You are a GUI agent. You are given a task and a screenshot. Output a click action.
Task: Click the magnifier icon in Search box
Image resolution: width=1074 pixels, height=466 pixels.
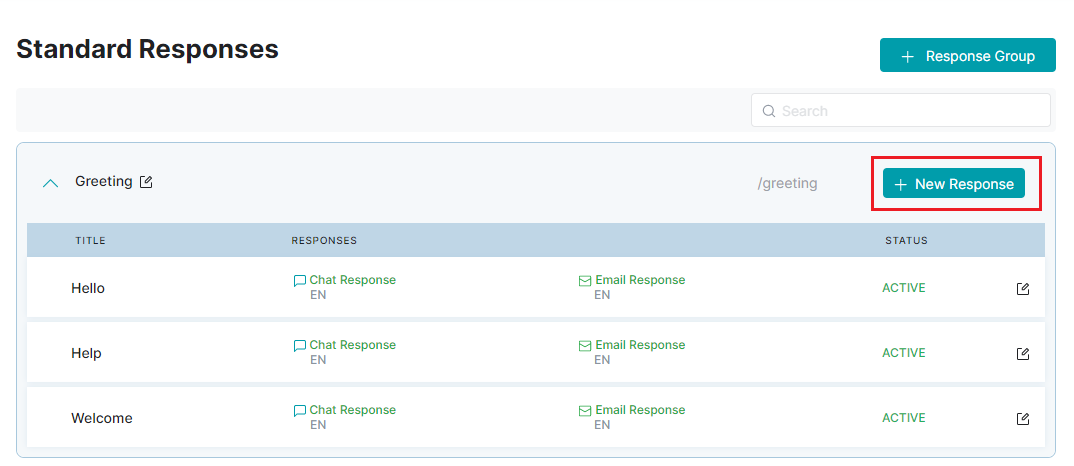769,111
